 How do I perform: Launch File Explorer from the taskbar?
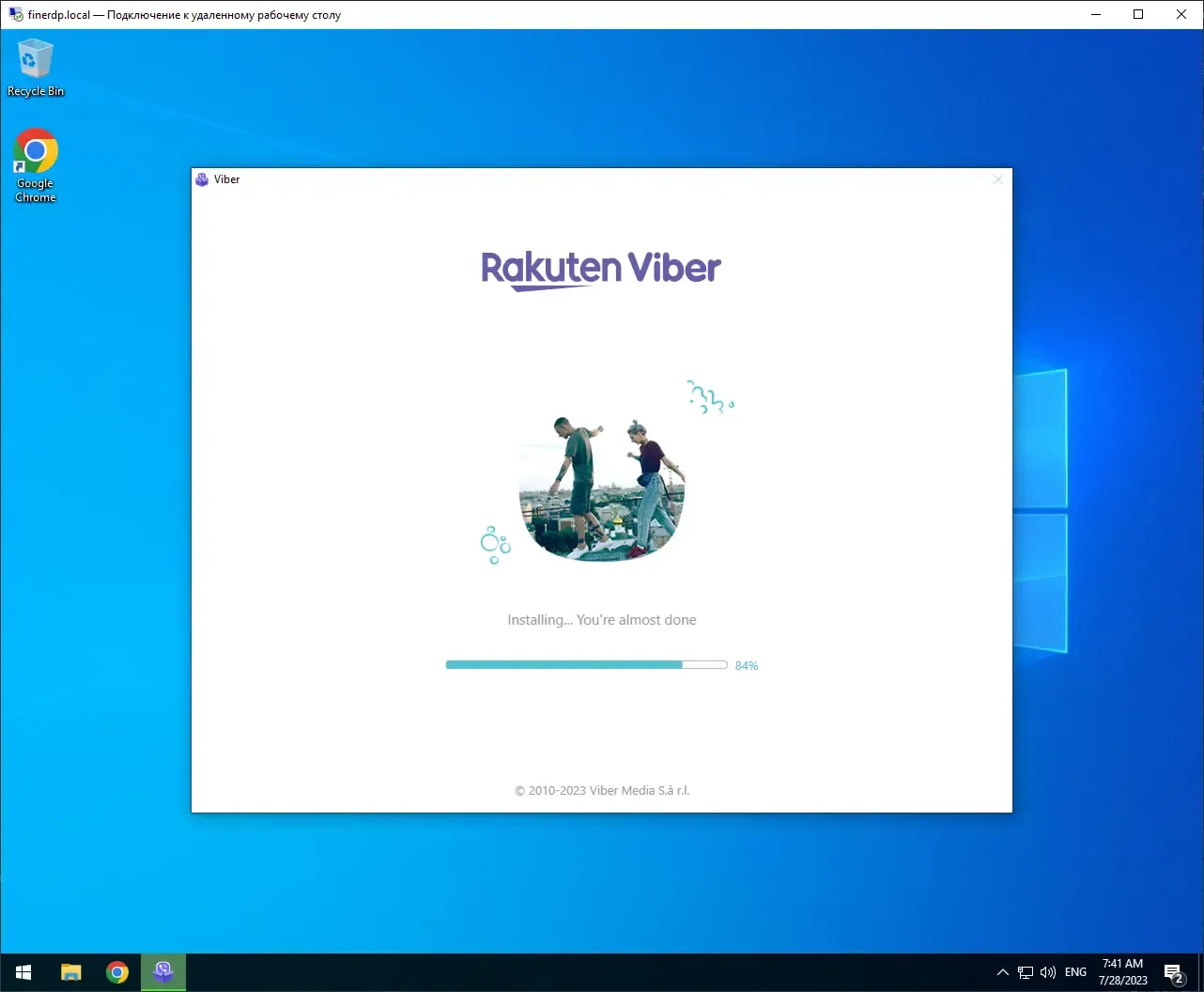coord(71,972)
